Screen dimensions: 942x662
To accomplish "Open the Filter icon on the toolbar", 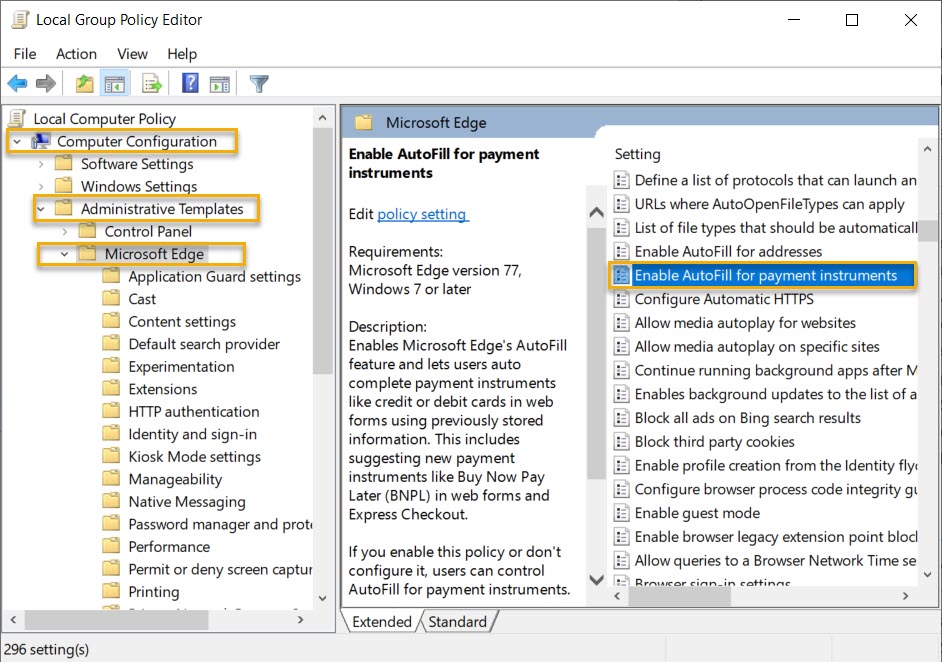I will pos(258,83).
